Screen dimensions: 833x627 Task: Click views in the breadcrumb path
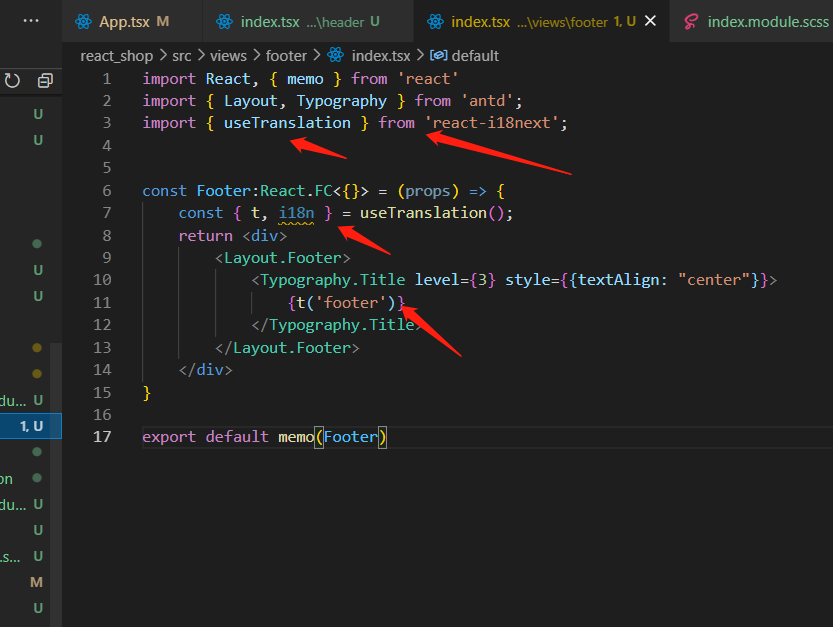(228, 56)
